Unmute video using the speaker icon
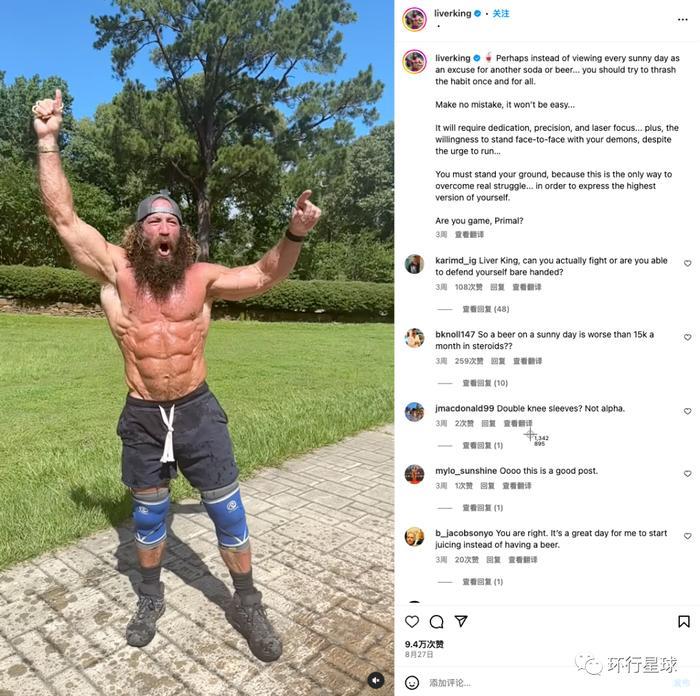 click(x=376, y=680)
